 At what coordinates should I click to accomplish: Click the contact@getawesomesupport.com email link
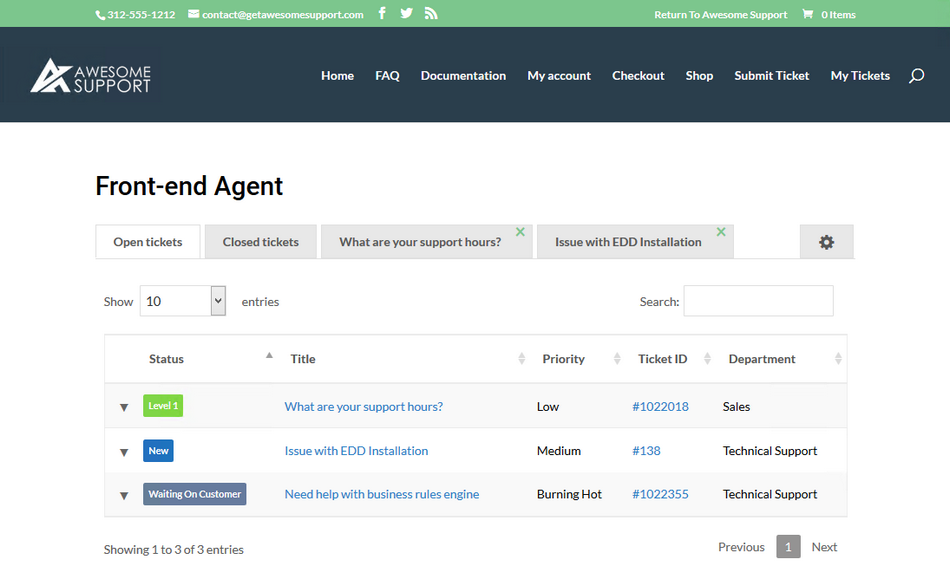tap(282, 15)
